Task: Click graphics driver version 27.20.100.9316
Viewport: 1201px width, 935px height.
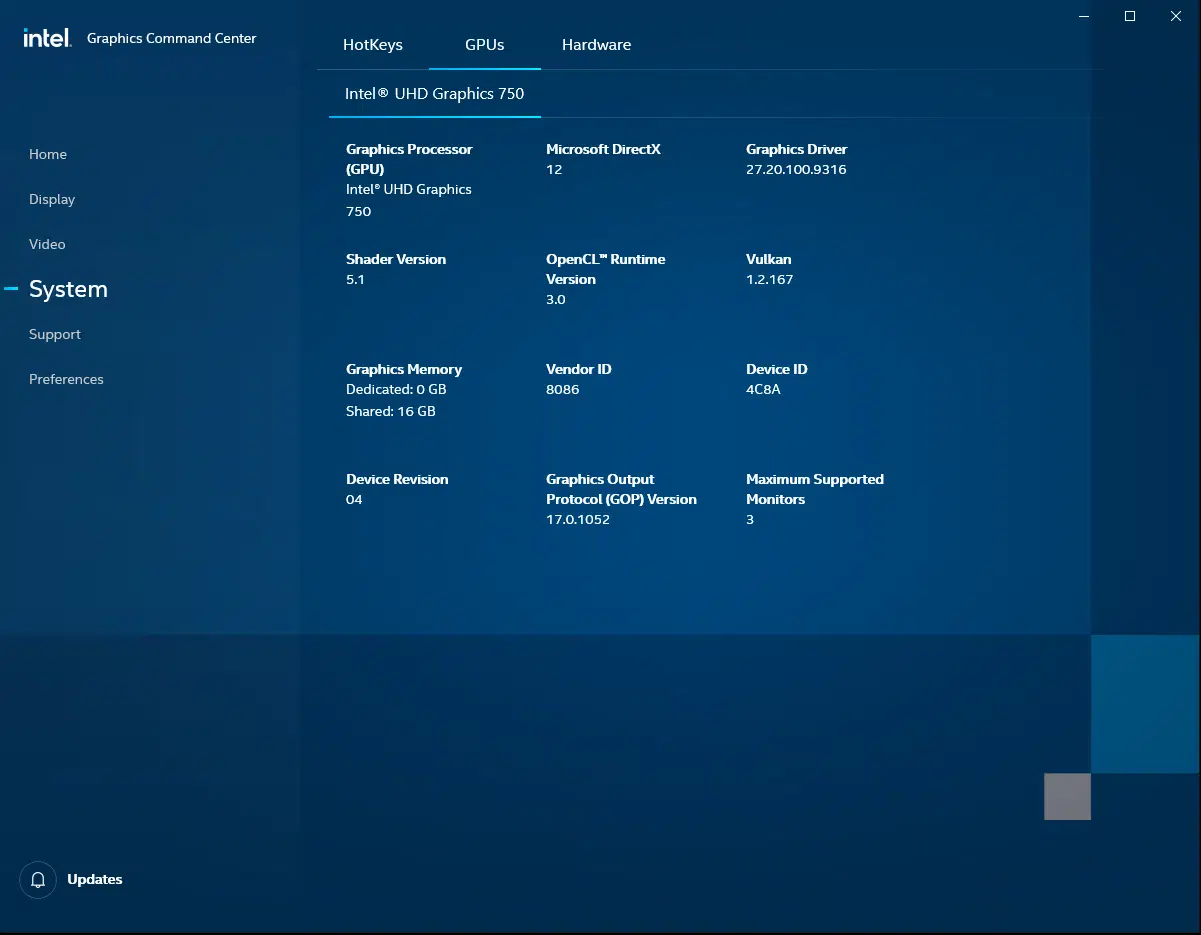Action: point(796,169)
